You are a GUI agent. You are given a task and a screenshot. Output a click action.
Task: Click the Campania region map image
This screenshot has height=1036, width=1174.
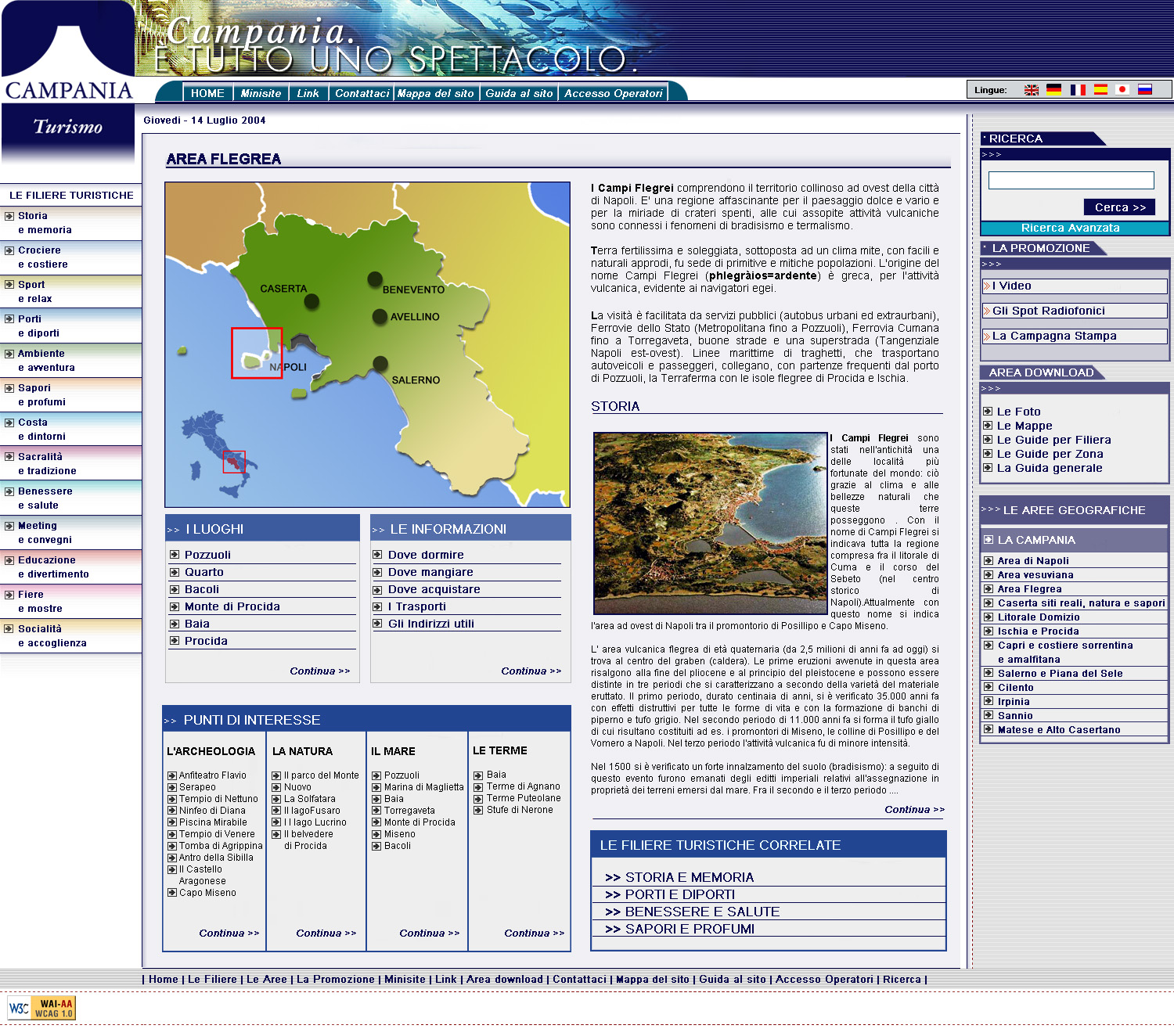[x=367, y=345]
